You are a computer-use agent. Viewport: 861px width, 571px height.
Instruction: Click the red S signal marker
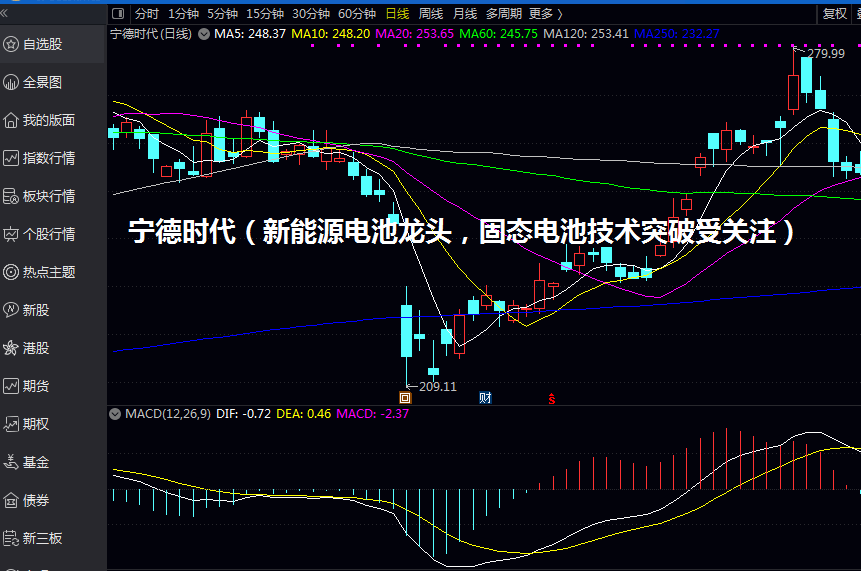pyautogui.click(x=552, y=399)
